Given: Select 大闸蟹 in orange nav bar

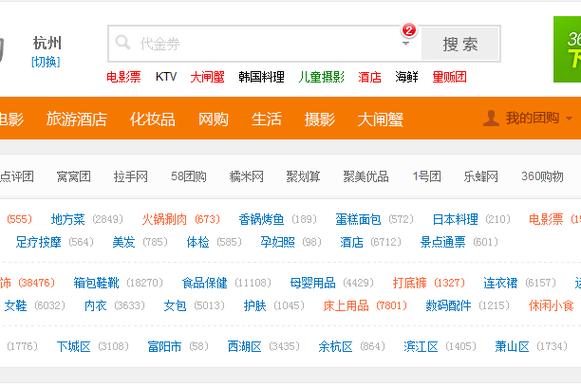Looking at the screenshot, I should [380, 119].
